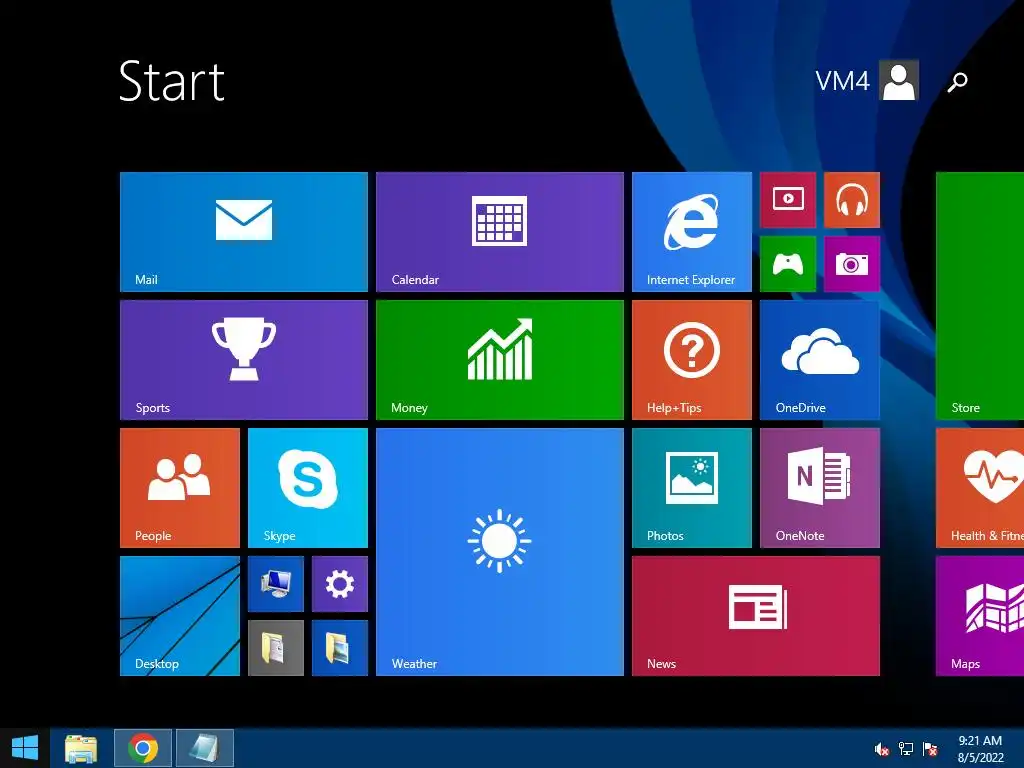Open the Maps tile
This screenshot has width=1024, height=768.
(980, 616)
